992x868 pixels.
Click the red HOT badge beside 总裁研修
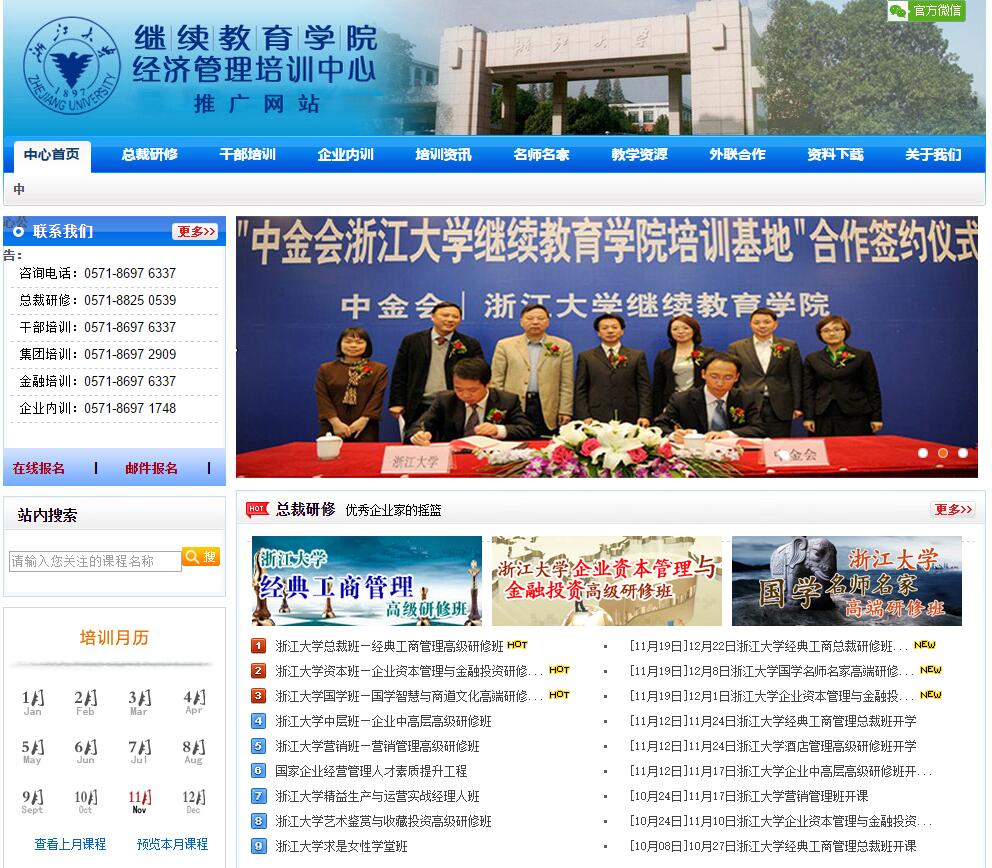coord(257,509)
